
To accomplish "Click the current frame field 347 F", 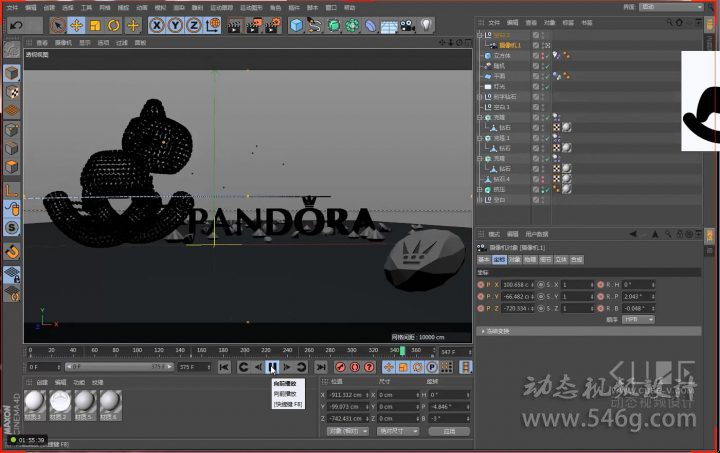I will [x=456, y=352].
